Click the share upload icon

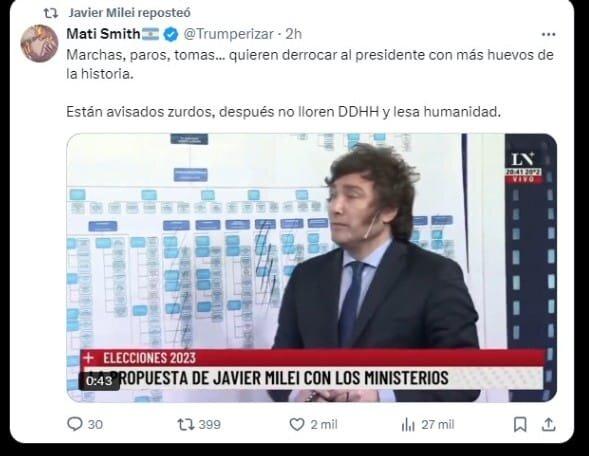click(548, 424)
